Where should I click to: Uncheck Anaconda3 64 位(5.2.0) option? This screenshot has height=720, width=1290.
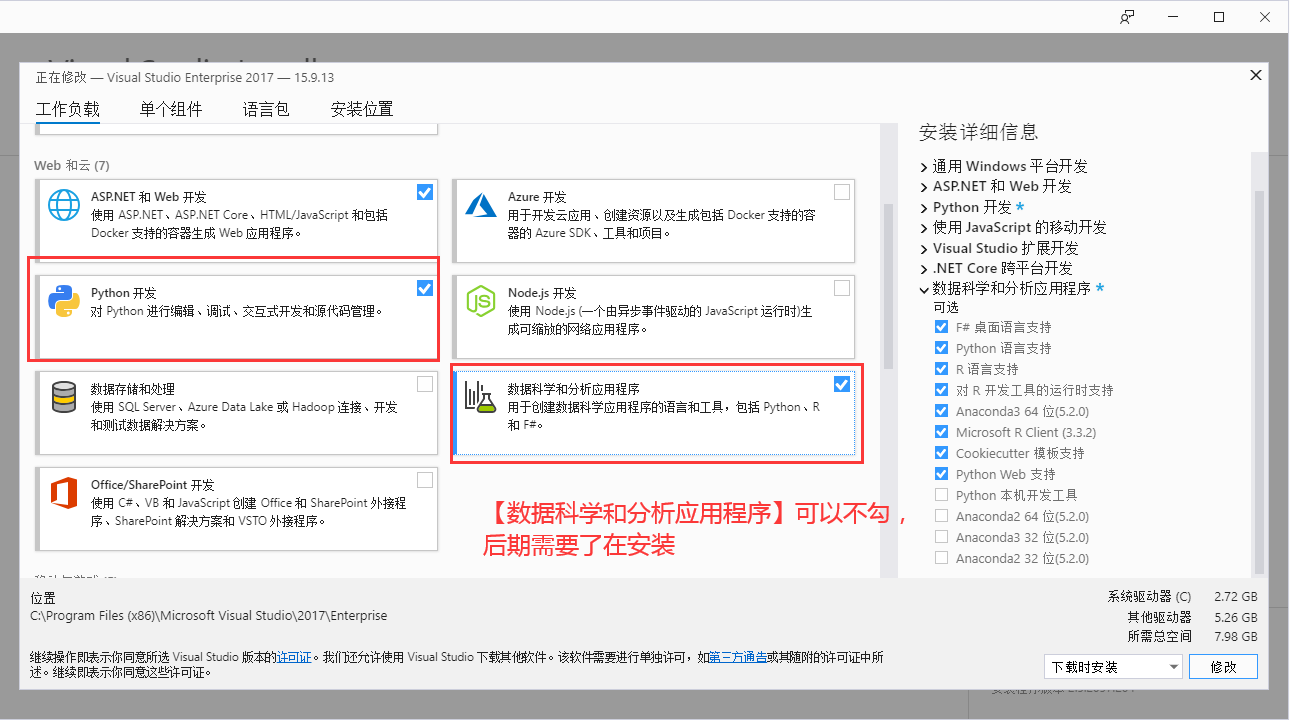tap(941, 411)
